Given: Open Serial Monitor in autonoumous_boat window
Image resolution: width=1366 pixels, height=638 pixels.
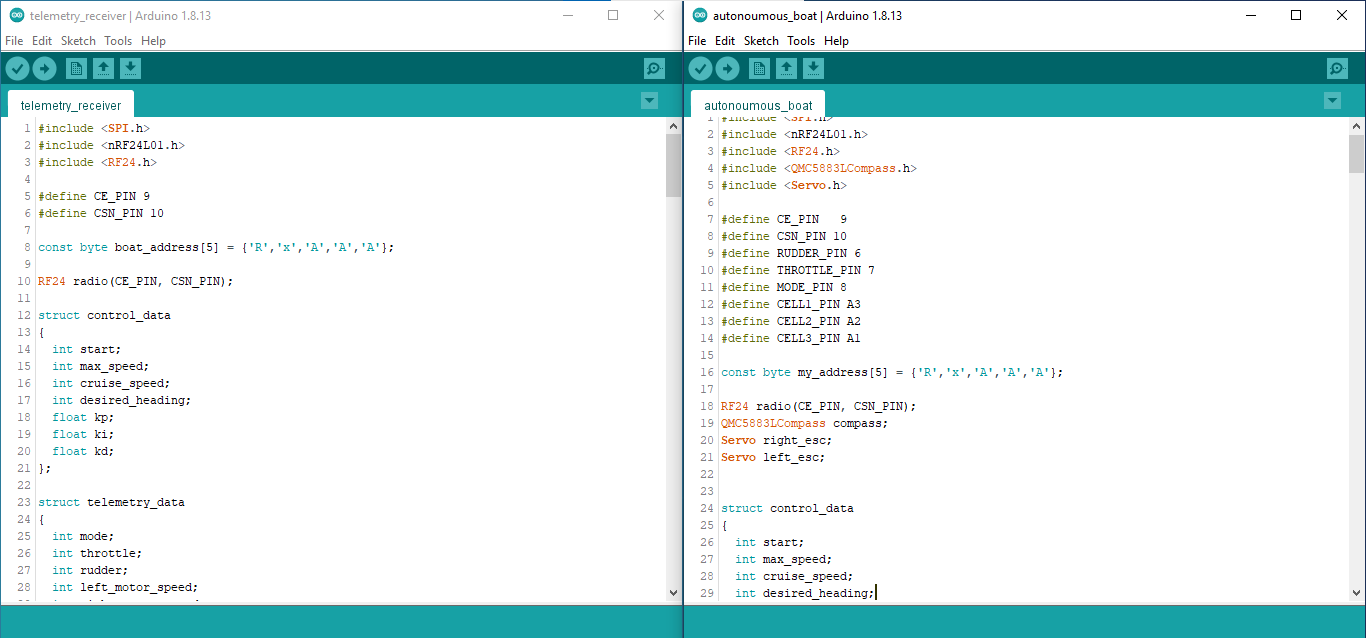Looking at the screenshot, I should [x=1337, y=68].
